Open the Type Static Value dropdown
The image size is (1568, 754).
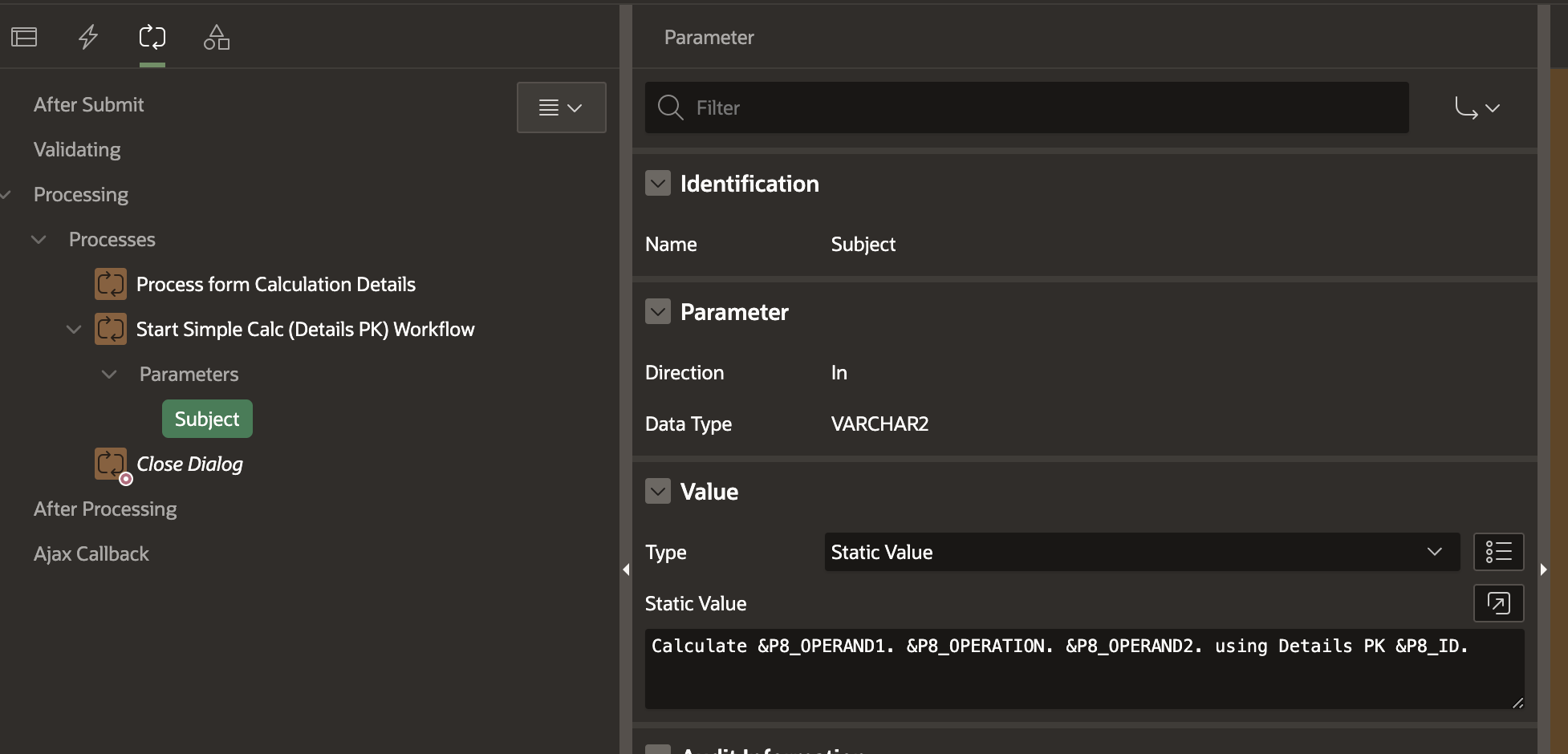tap(1142, 552)
